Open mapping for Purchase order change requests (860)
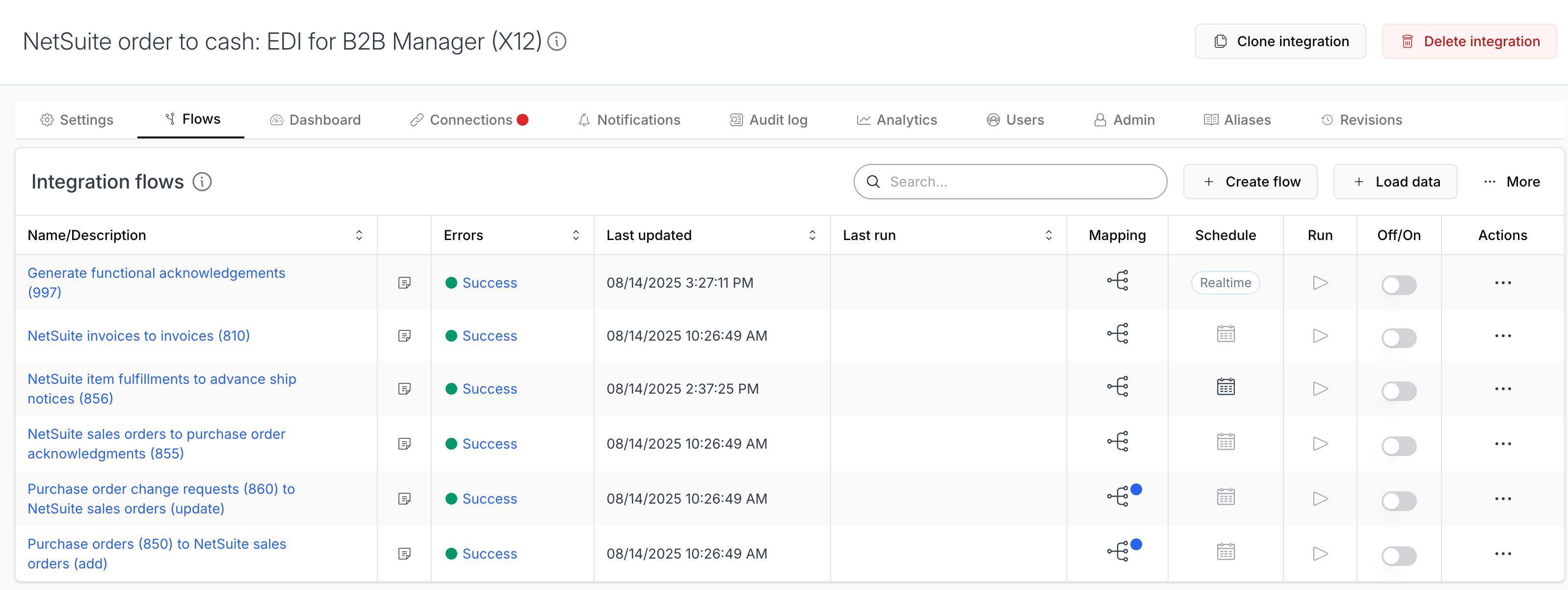The image size is (1568, 590). click(1118, 496)
